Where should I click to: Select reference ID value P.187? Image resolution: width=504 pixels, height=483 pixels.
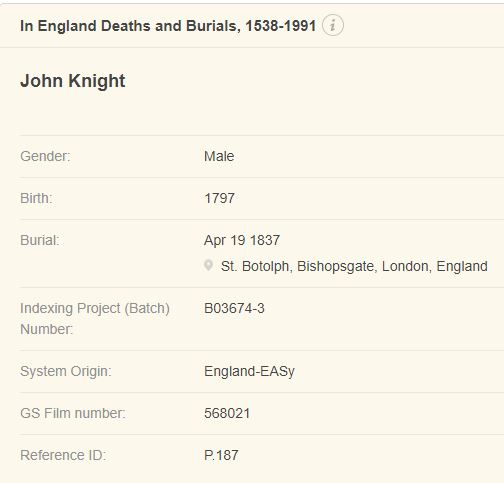[221, 455]
